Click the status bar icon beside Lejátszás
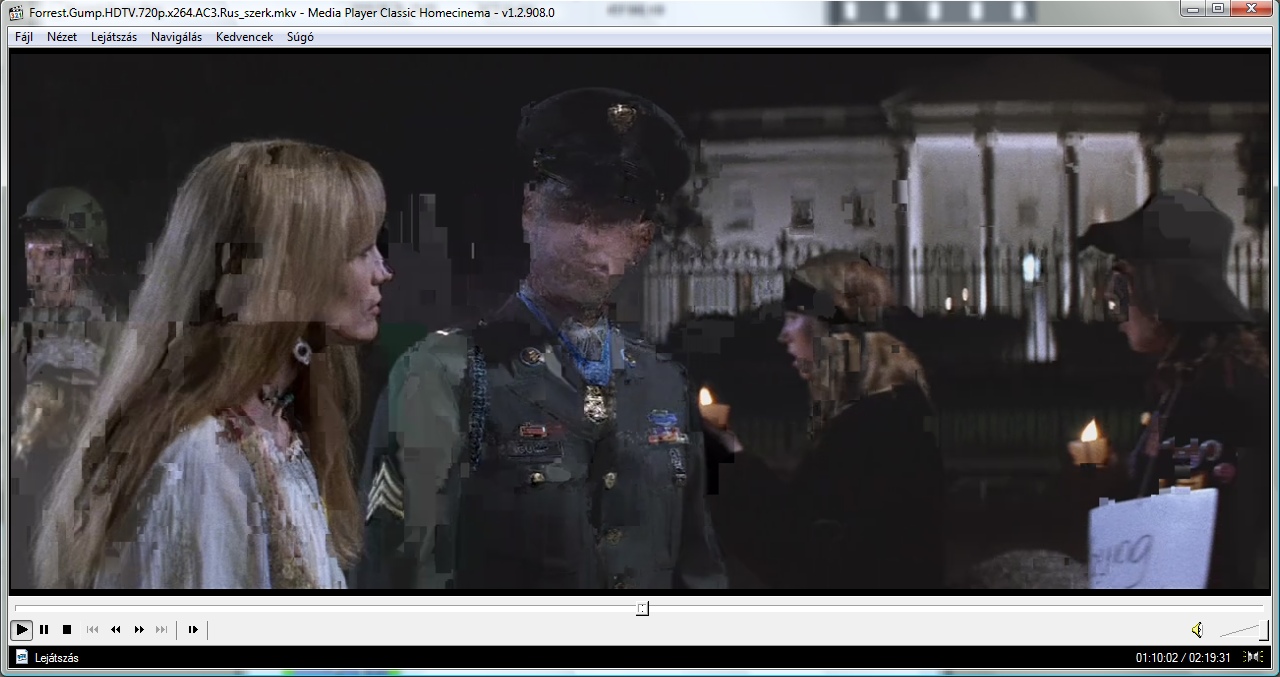 tap(21, 657)
